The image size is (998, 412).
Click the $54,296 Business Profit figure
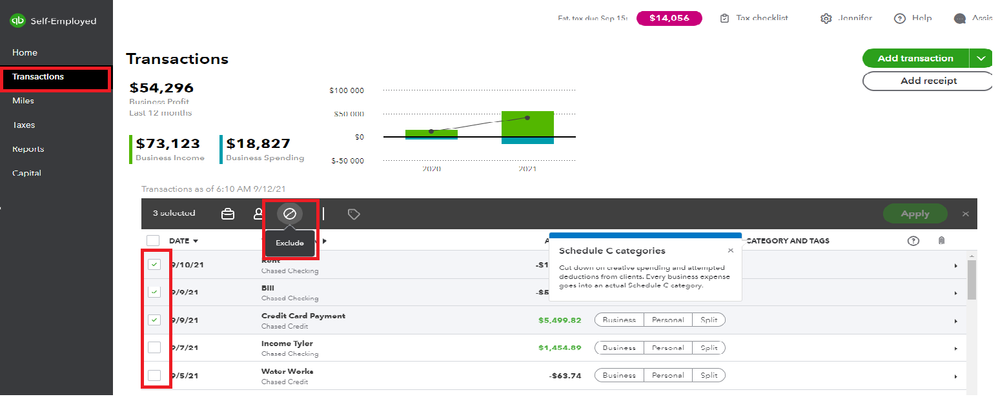[x=162, y=88]
